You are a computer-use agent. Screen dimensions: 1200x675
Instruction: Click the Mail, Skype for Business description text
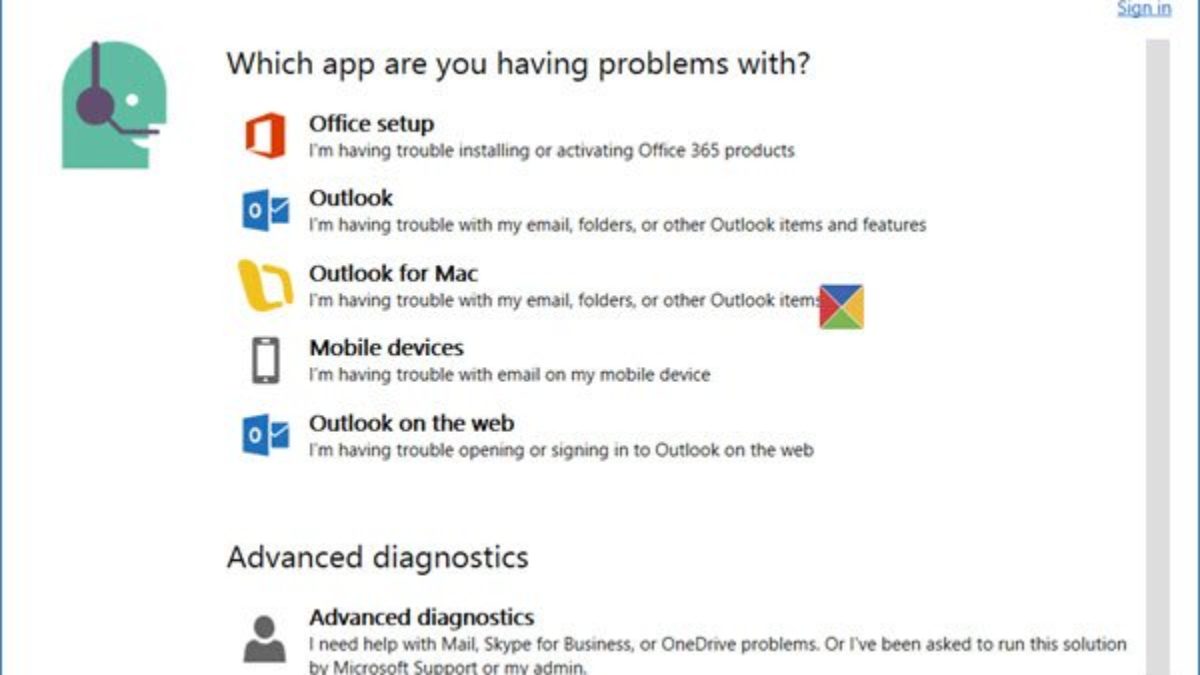pos(717,644)
